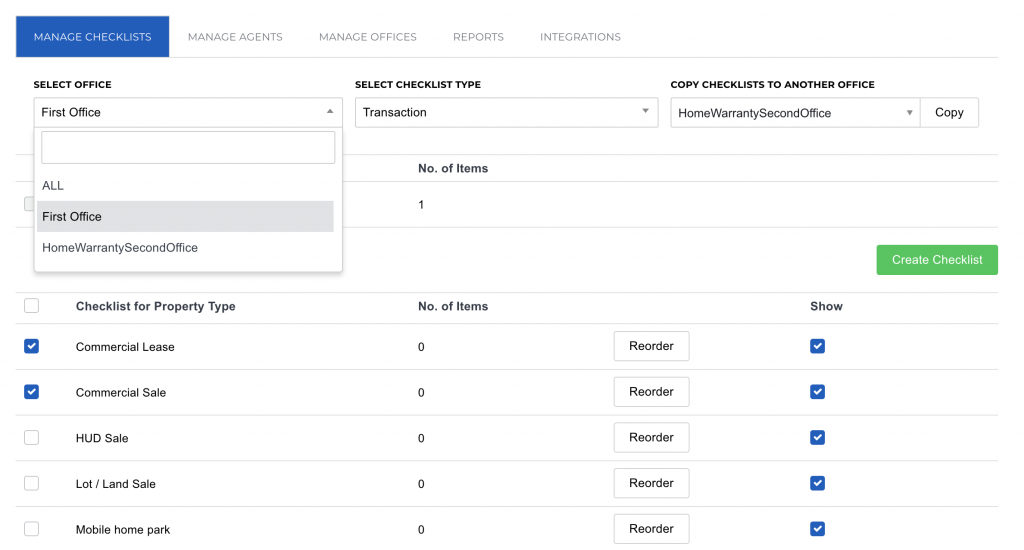Screen dimensions: 1024x550
Task: Click the Create Checklist button
Action: 937,260
